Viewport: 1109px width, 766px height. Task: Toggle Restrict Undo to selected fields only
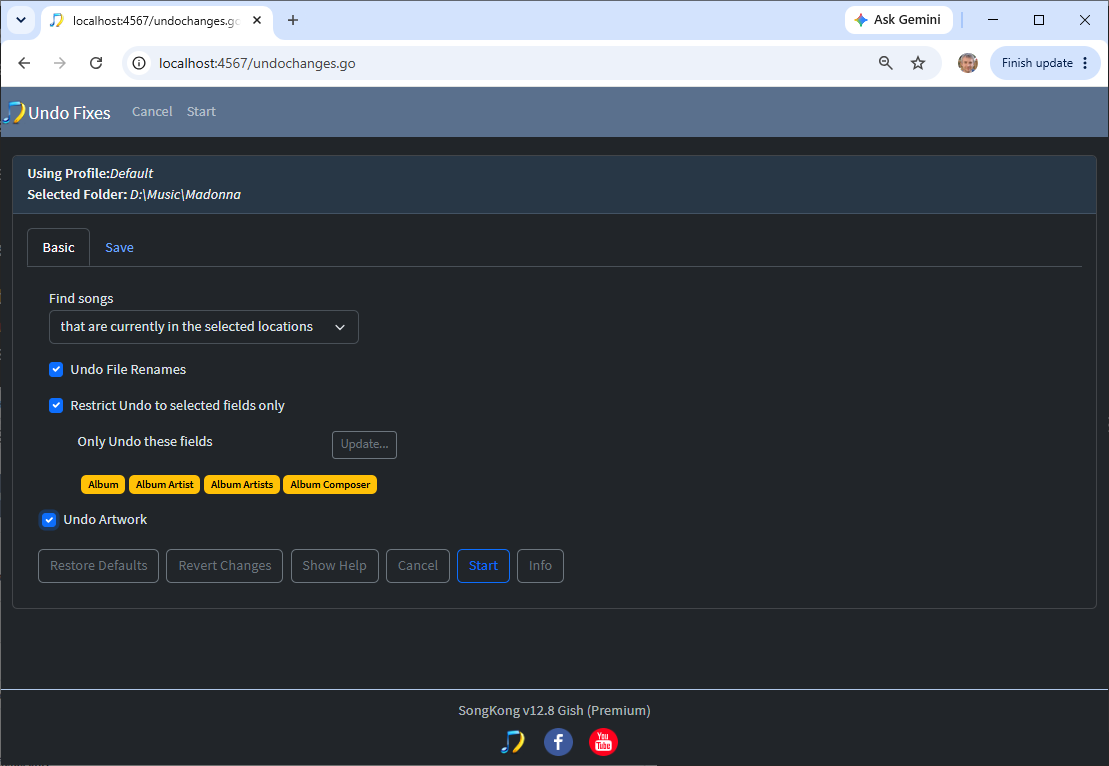point(56,405)
